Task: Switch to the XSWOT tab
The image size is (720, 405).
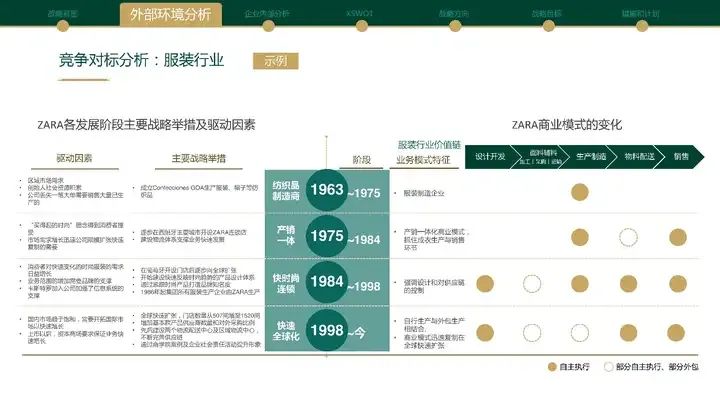Action: (360, 13)
